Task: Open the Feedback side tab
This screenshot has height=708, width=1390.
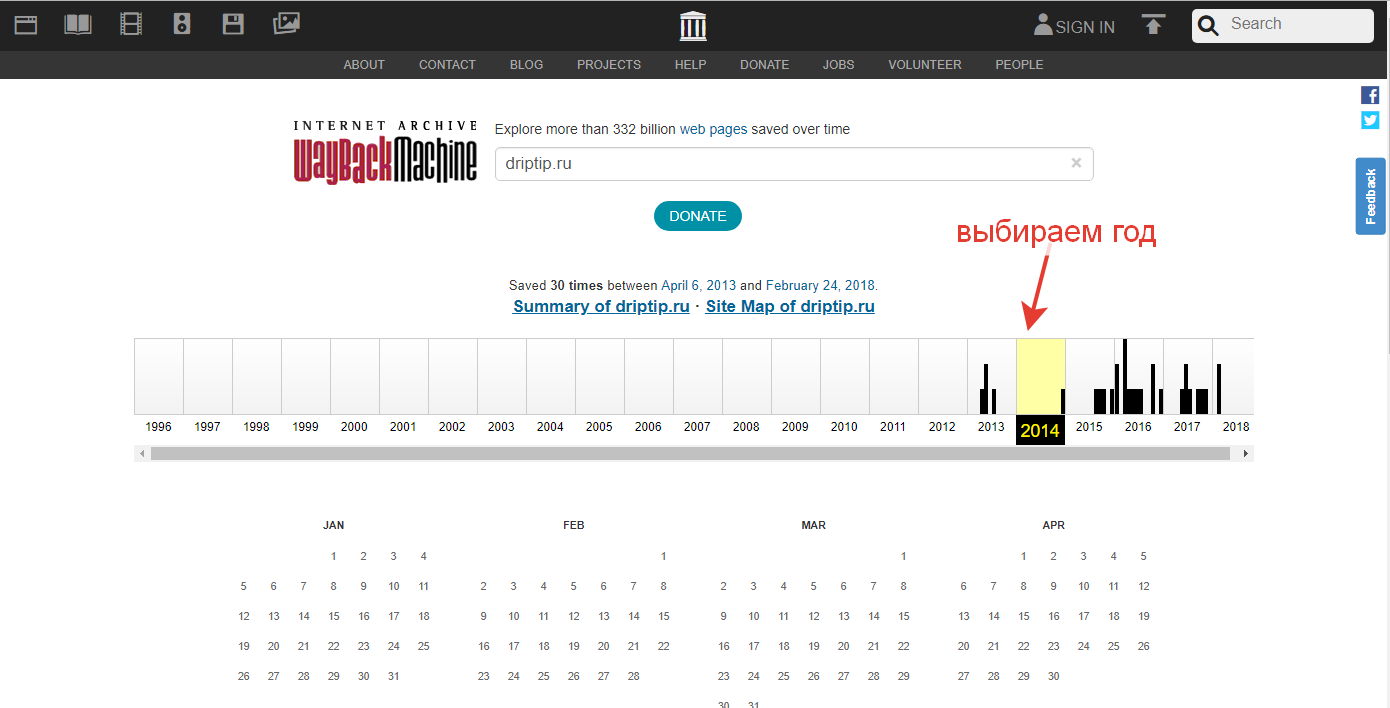Action: [1370, 196]
